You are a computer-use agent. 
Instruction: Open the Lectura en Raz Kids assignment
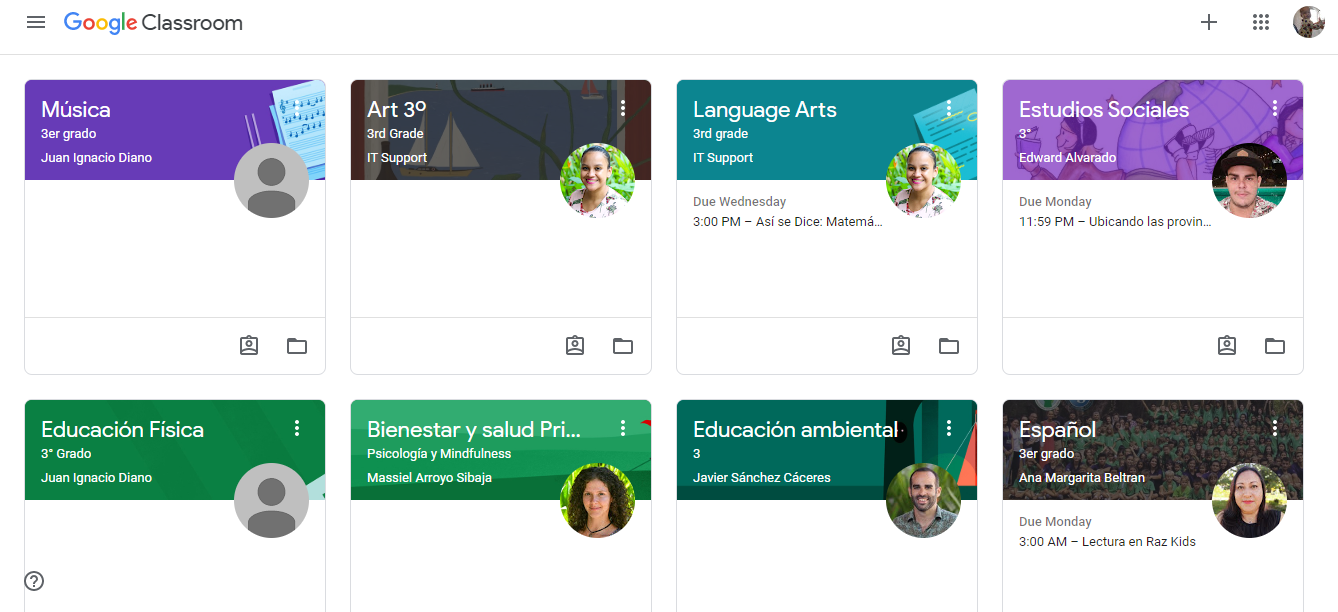[x=1107, y=542]
